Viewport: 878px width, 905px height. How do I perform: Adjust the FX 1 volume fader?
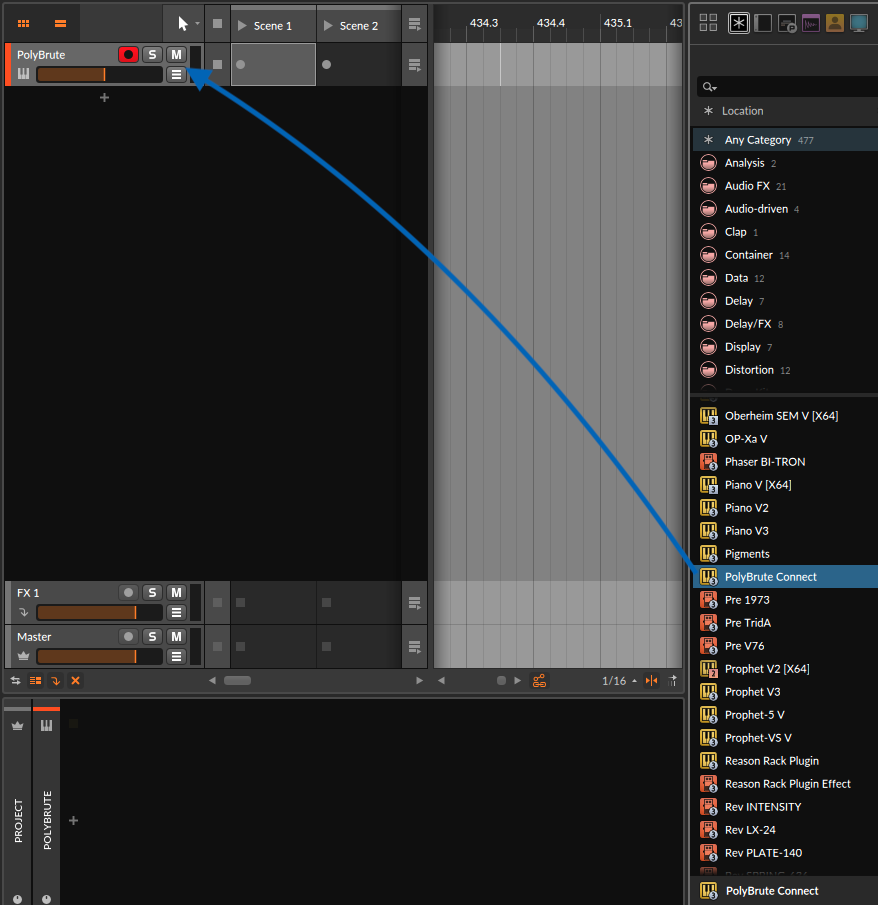pyautogui.click(x=99, y=612)
